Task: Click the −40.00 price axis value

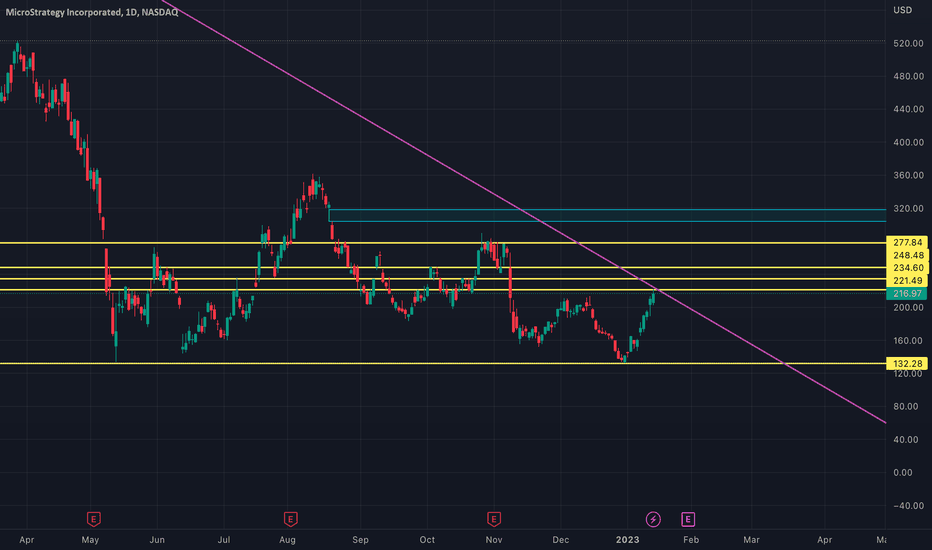Action: click(907, 506)
